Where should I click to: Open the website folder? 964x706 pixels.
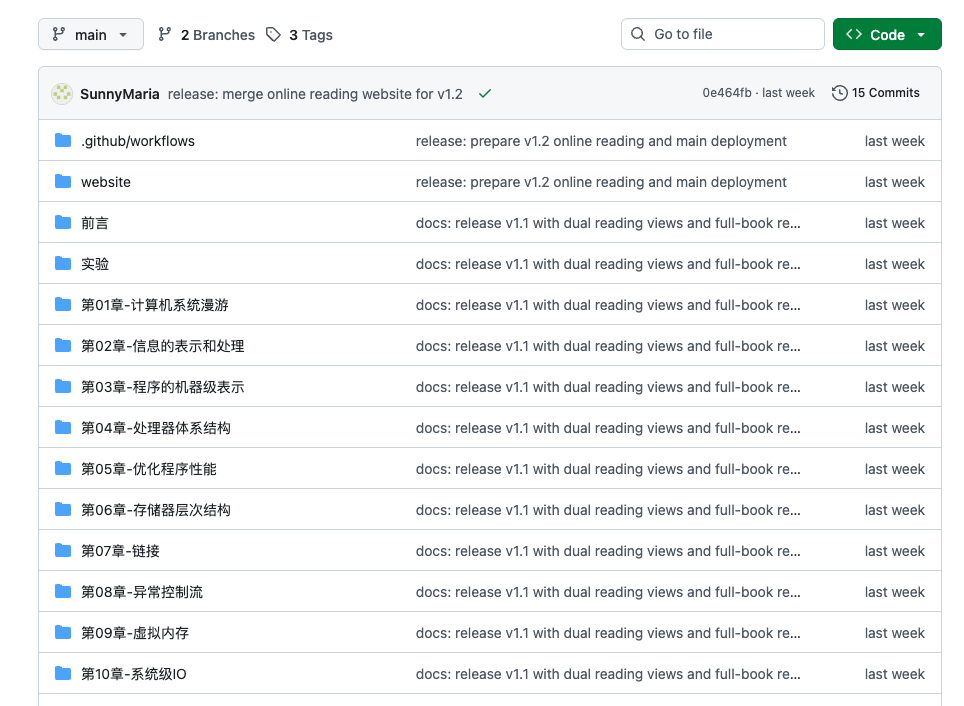pyautogui.click(x=106, y=182)
